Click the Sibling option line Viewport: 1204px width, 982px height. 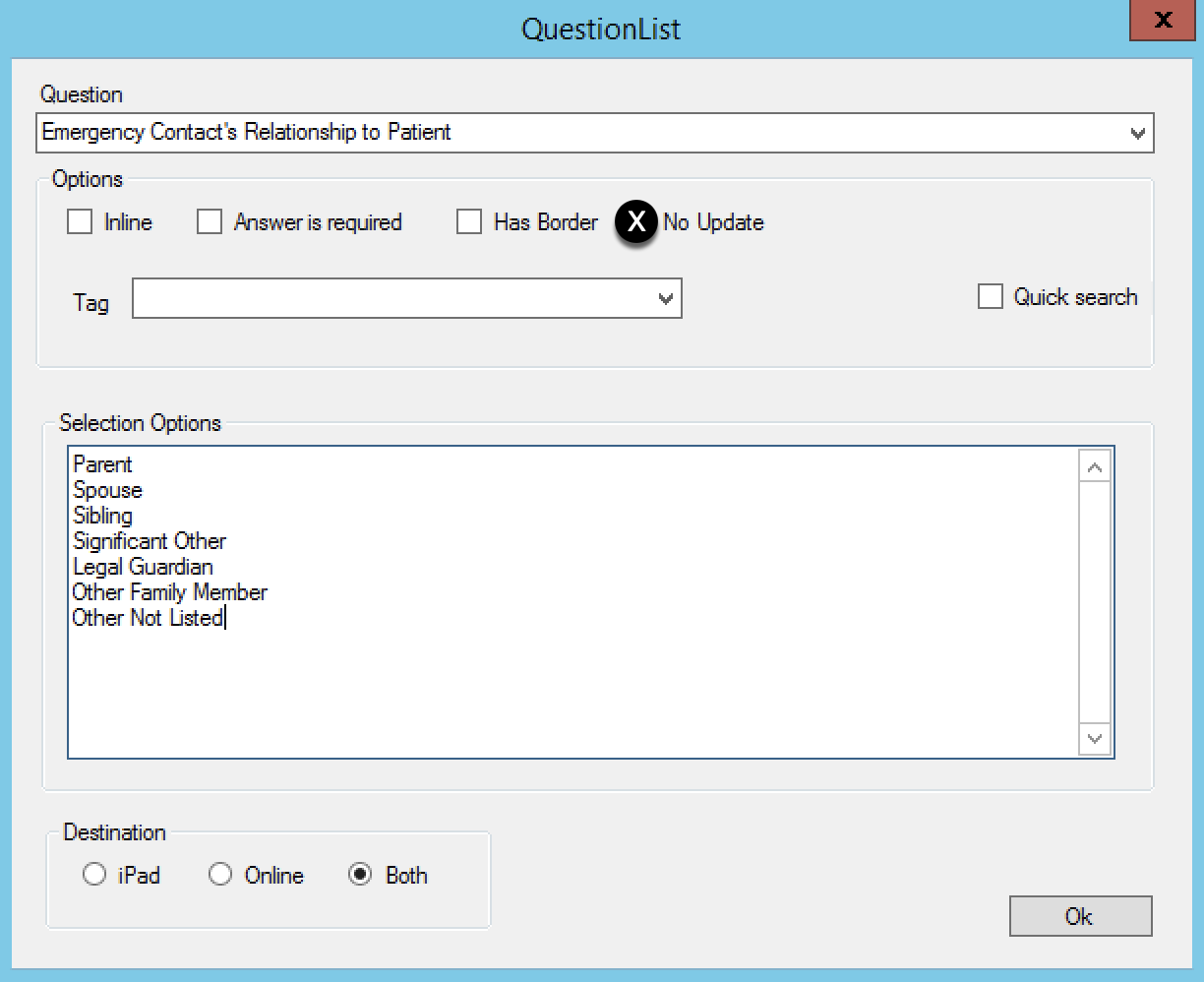click(102, 516)
